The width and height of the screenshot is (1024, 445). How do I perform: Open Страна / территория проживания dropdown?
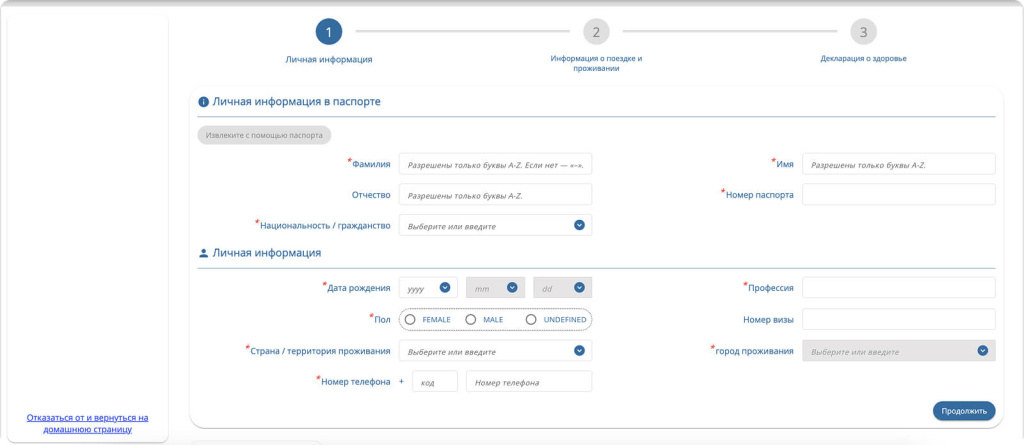tap(579, 351)
